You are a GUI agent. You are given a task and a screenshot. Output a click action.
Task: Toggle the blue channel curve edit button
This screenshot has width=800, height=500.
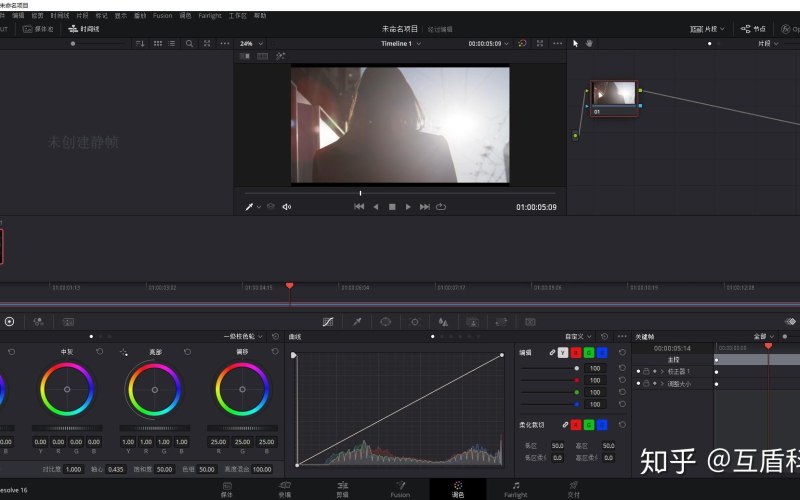coord(602,353)
